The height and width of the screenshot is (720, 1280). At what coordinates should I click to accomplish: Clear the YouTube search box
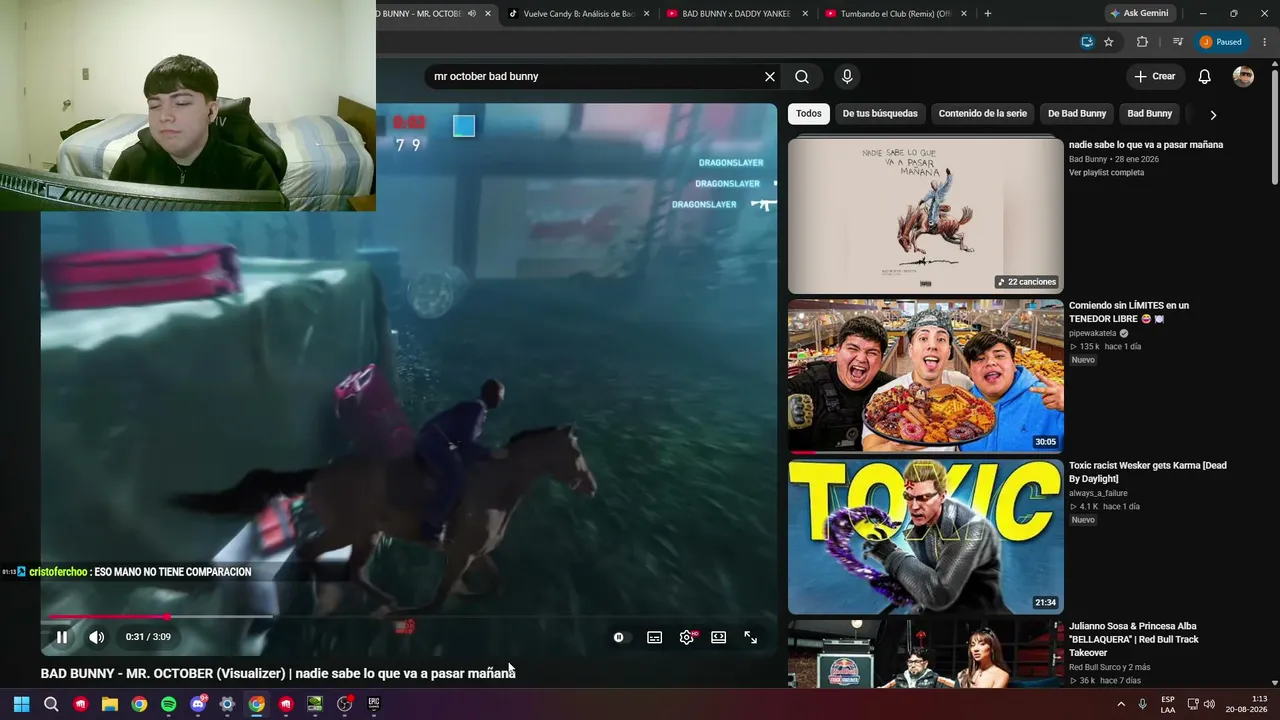click(770, 76)
